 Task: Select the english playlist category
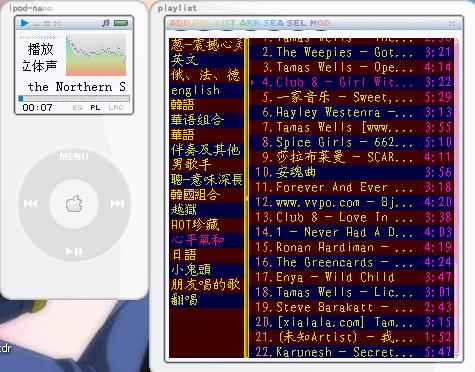207,90
